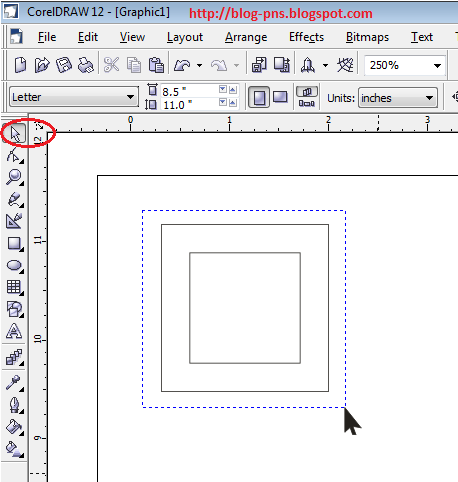Toggle the page layout setting button
Viewport: 458px width, 482px height.
(307, 97)
